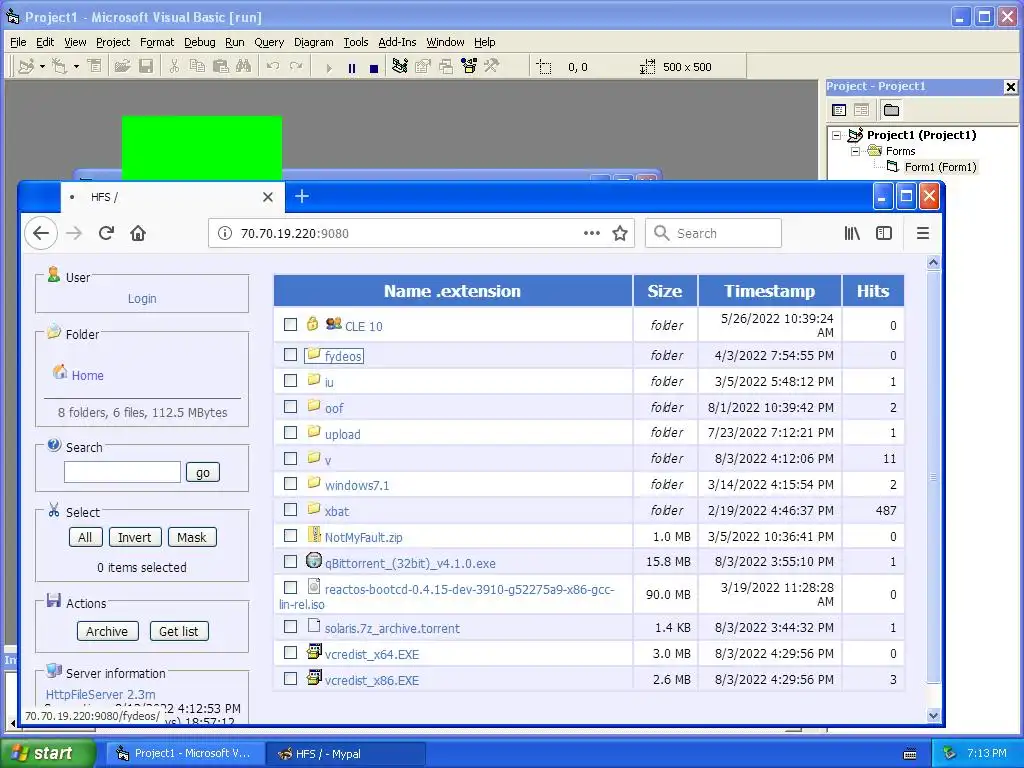Click the Cut scissors toolbar icon

tap(174, 67)
